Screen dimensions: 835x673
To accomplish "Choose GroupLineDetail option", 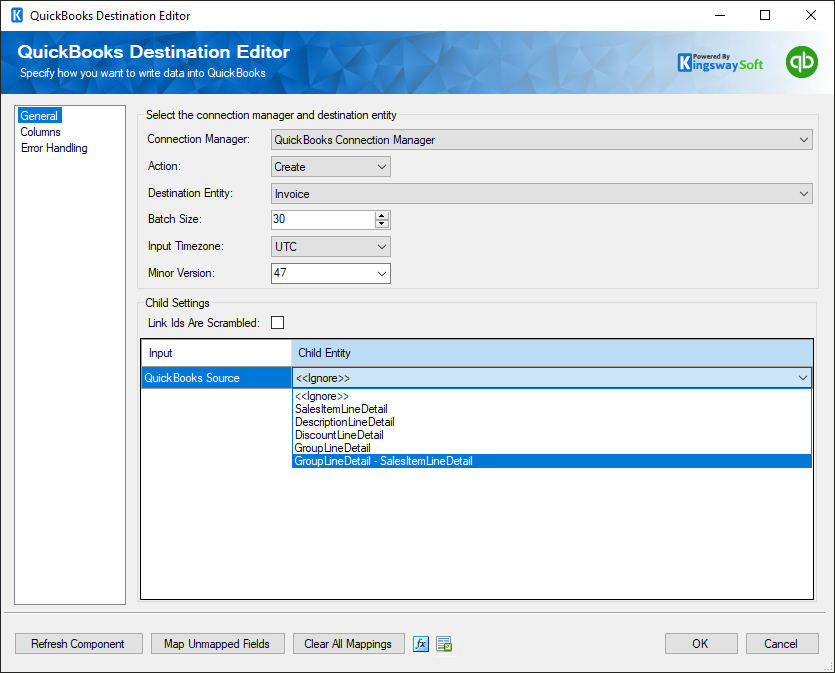I will [552, 448].
